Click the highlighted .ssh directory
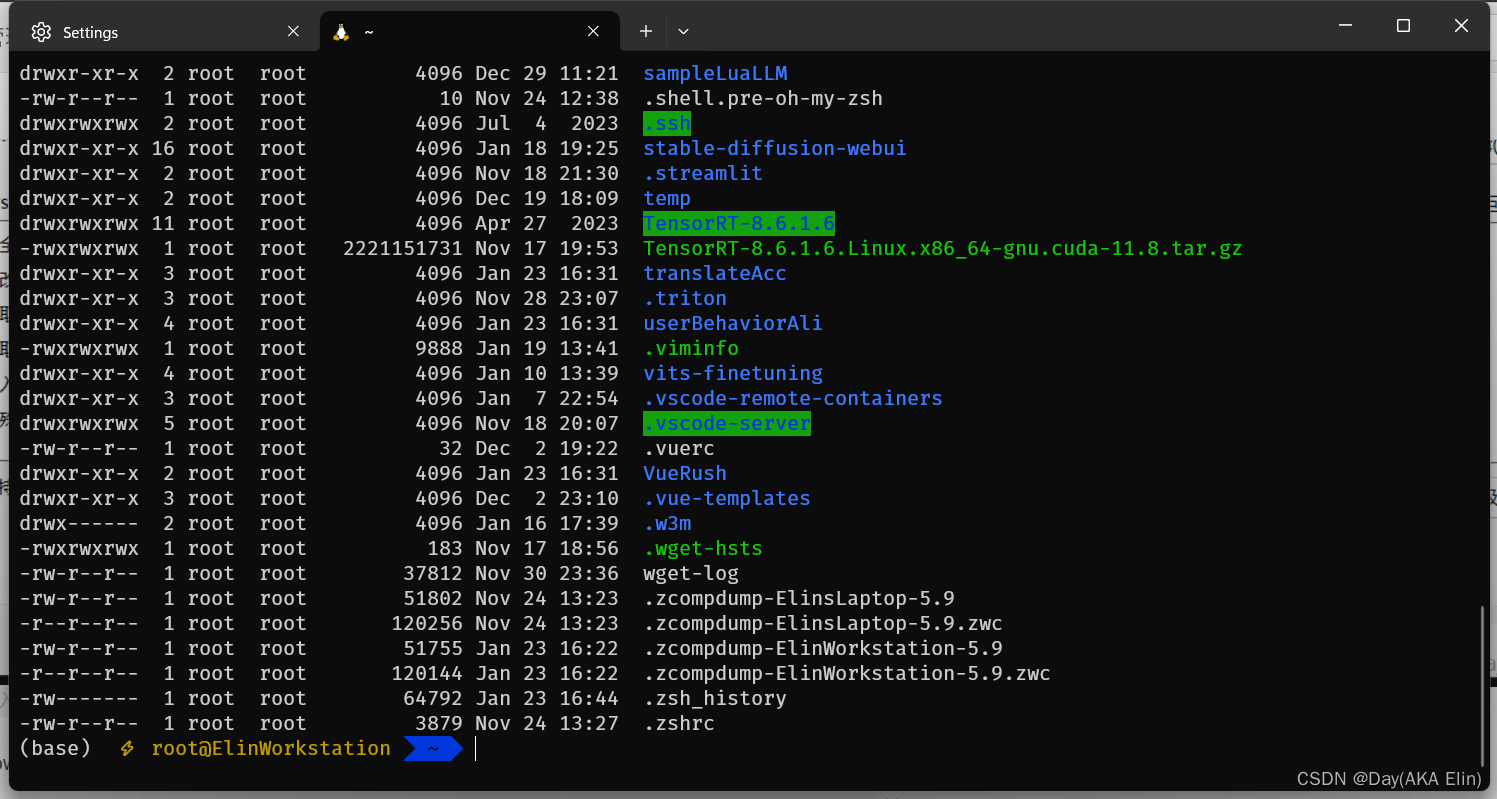 [x=667, y=124]
